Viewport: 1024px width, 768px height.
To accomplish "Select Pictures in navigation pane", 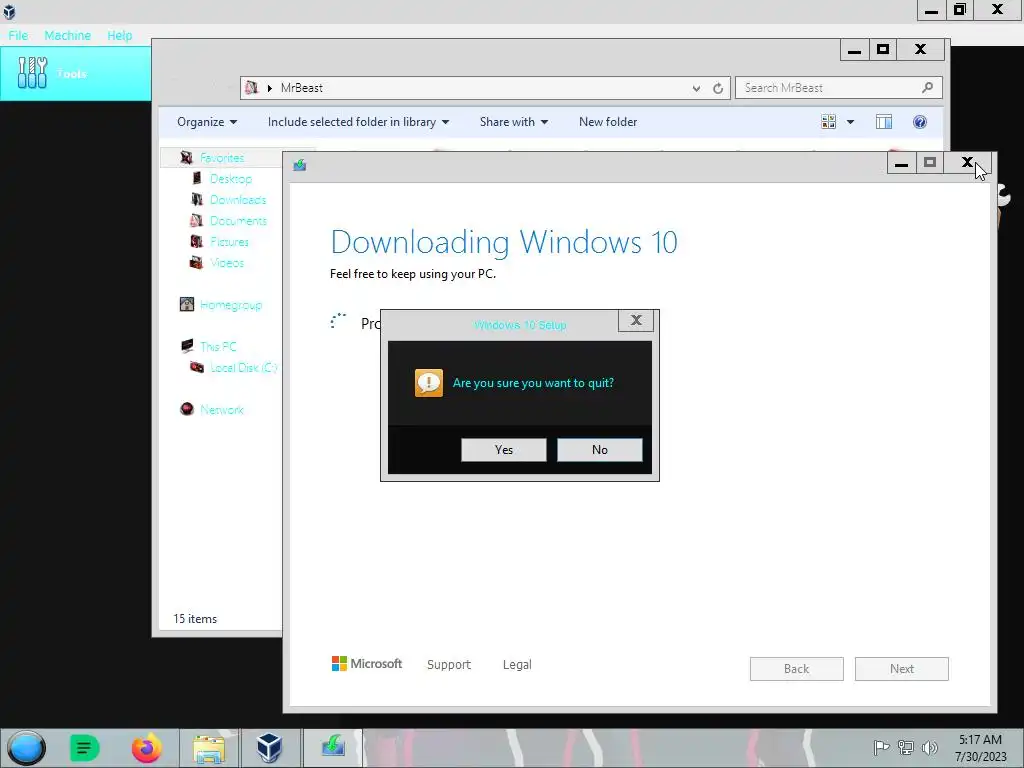I will point(229,242).
